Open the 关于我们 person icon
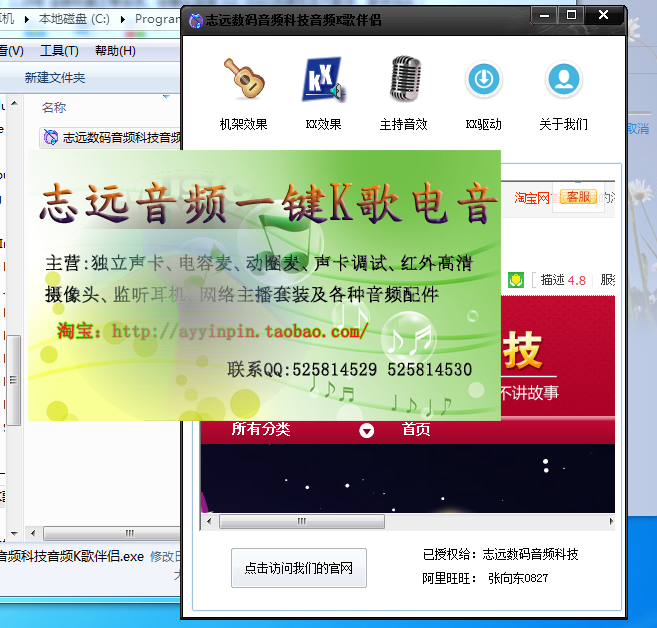 pyautogui.click(x=564, y=79)
